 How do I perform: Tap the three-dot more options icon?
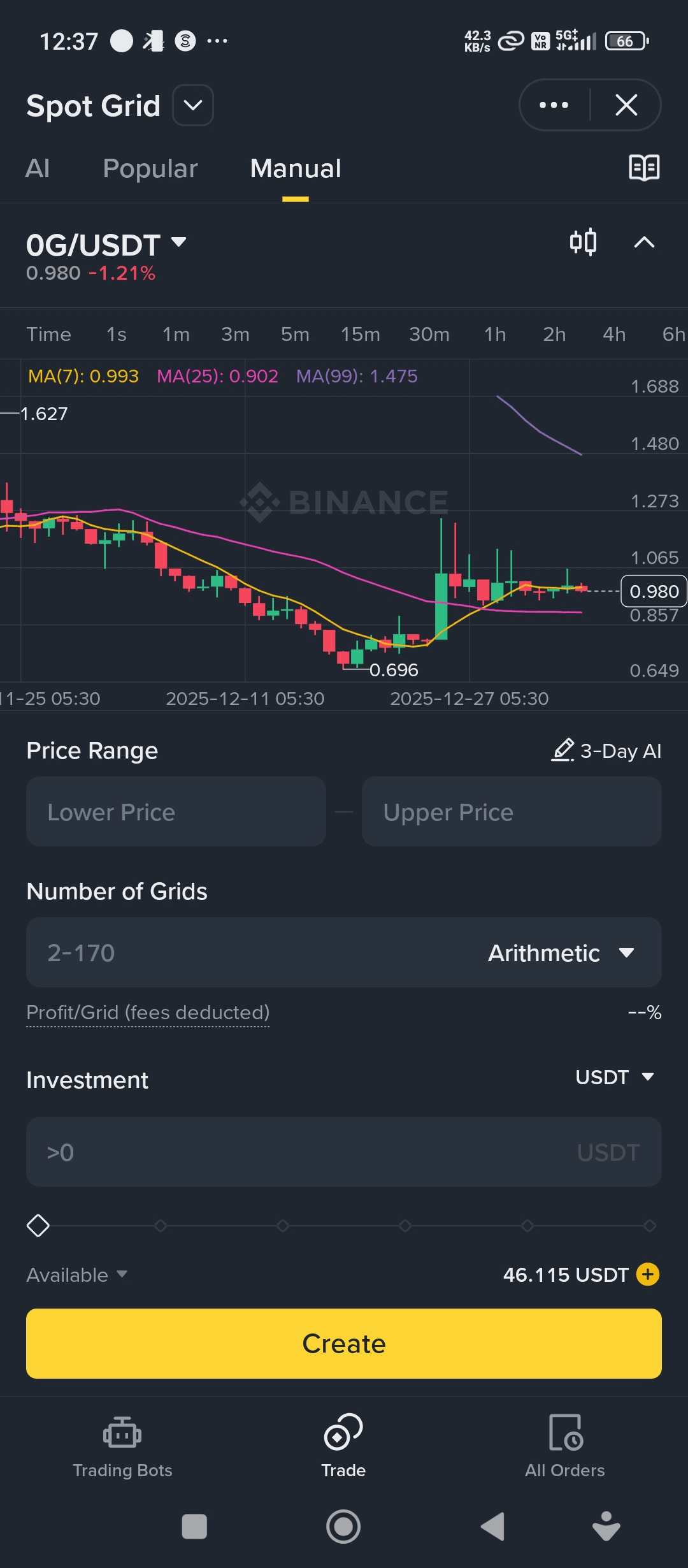pyautogui.click(x=554, y=105)
